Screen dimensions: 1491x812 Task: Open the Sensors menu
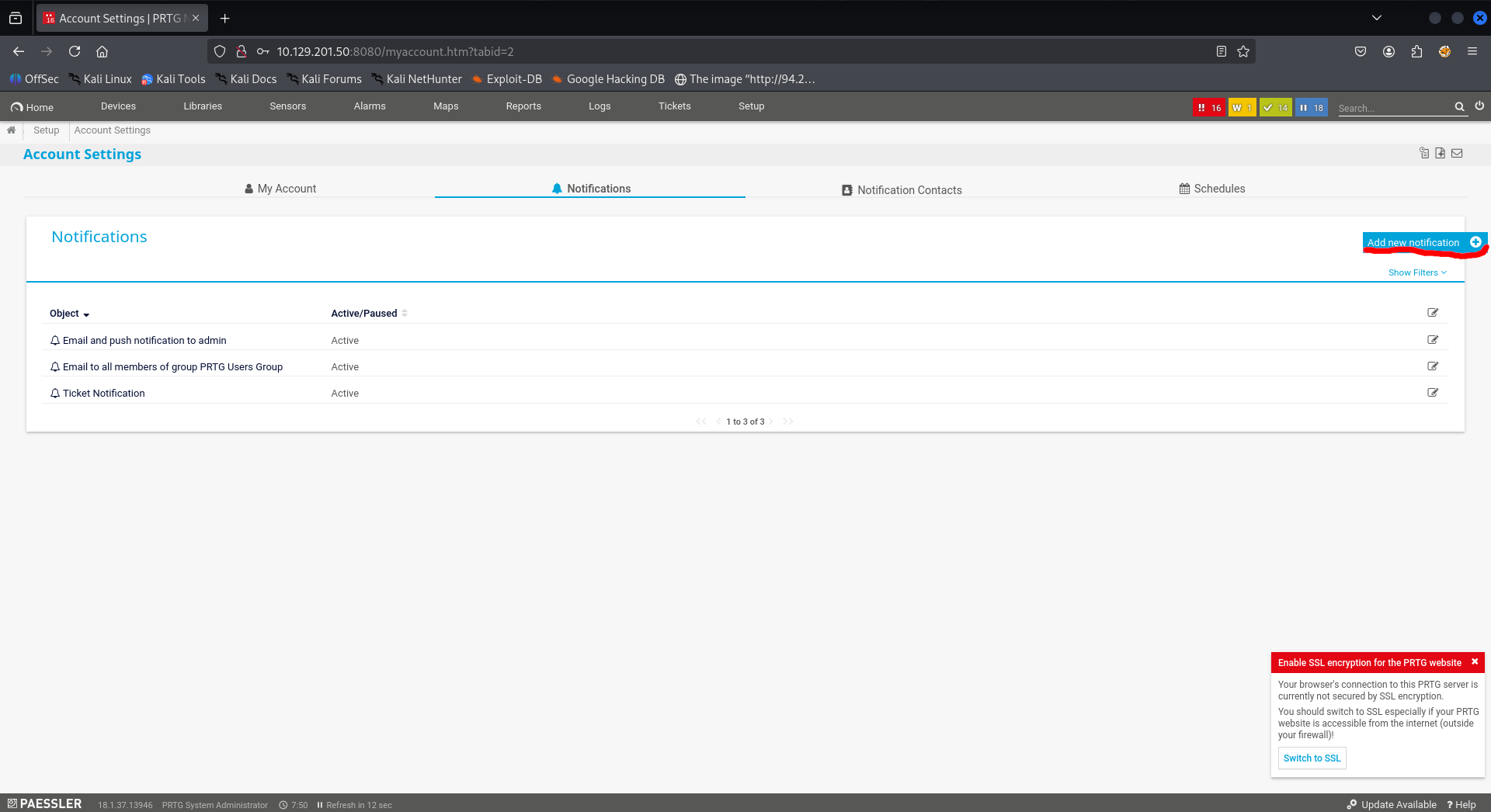click(x=287, y=106)
